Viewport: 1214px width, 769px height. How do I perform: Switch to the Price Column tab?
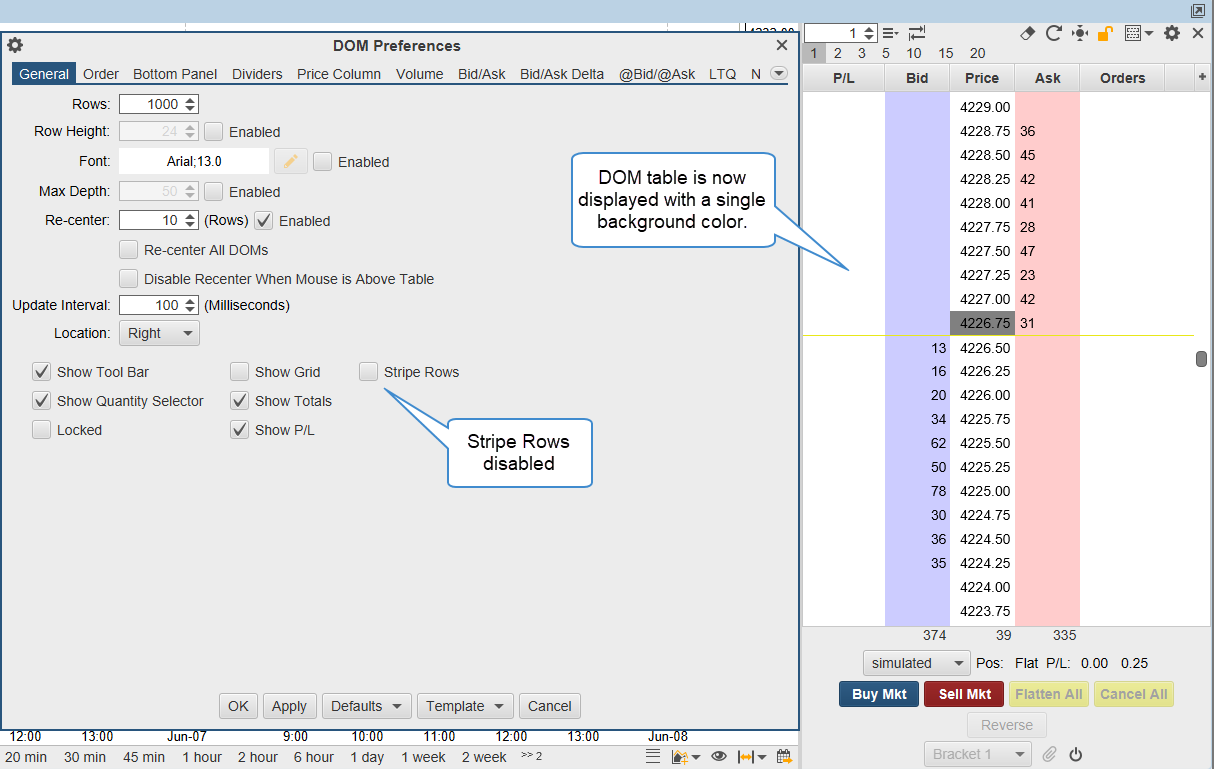click(338, 74)
